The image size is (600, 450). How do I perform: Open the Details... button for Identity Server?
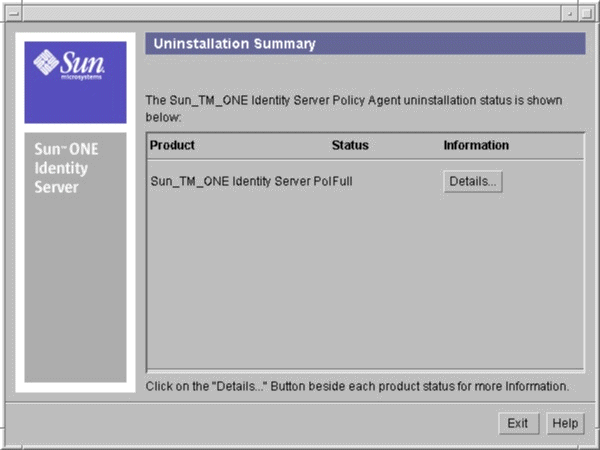click(473, 181)
